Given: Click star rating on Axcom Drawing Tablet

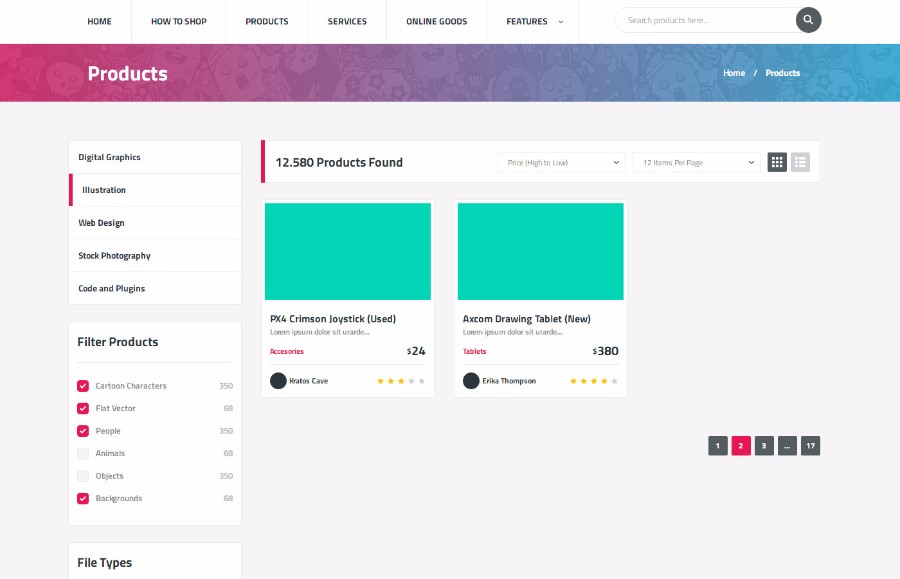Looking at the screenshot, I should [x=594, y=381].
